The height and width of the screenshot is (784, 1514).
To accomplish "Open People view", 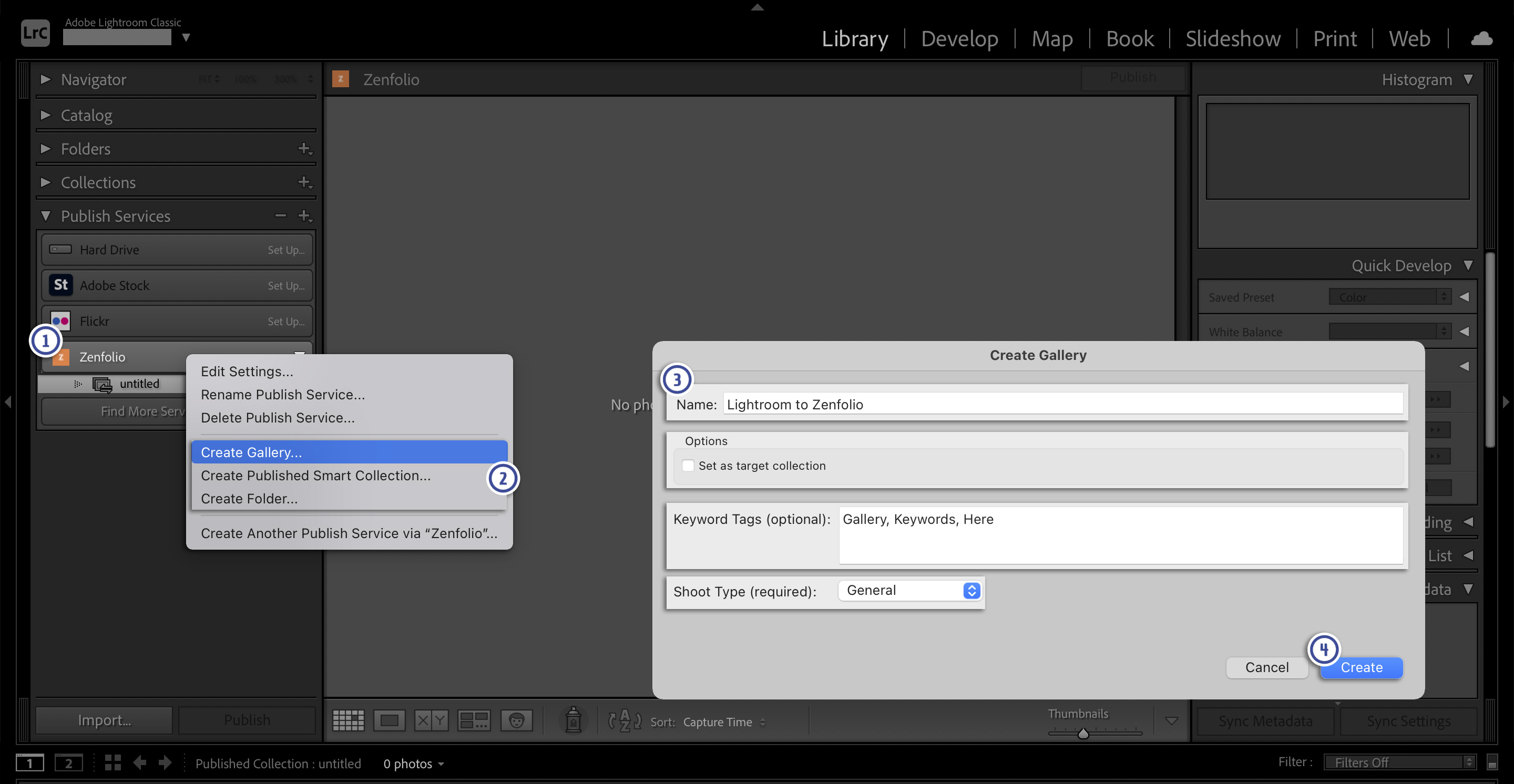I will (516, 720).
